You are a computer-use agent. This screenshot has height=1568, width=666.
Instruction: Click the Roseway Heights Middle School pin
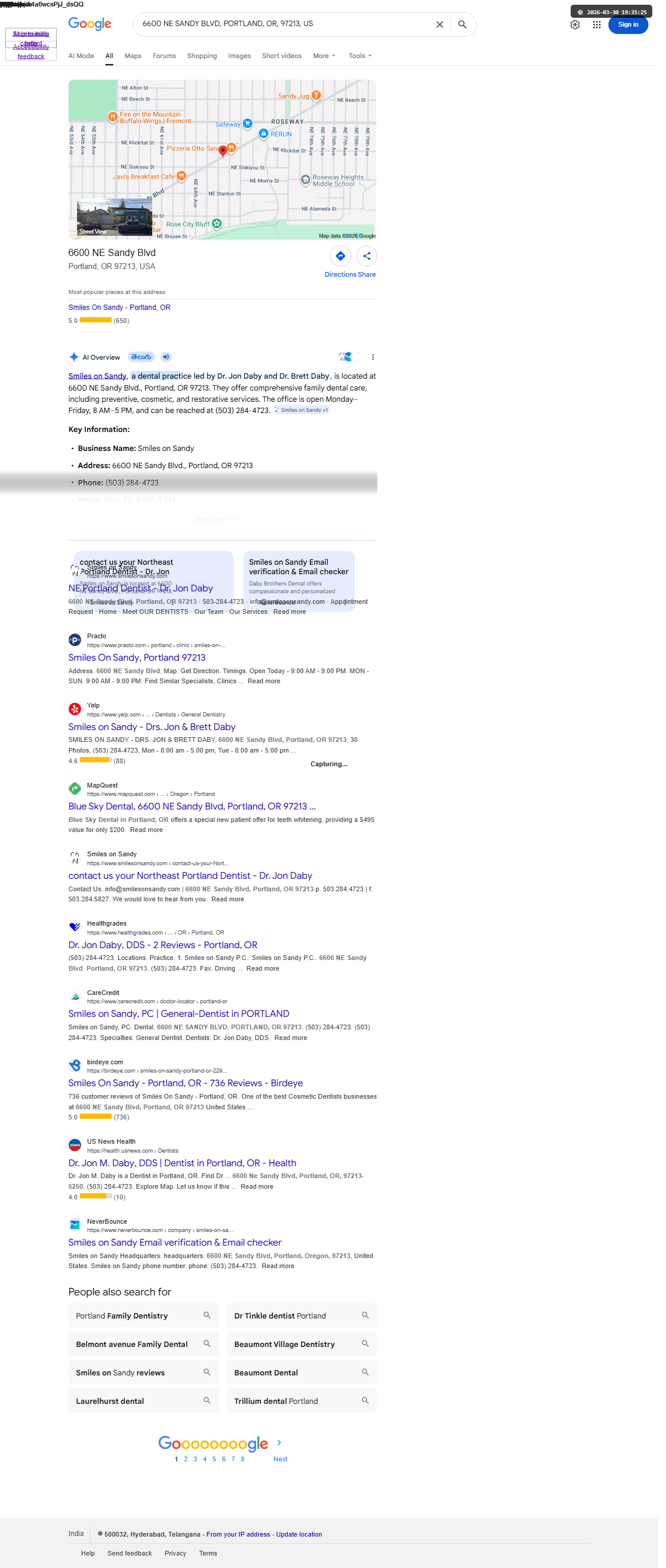(x=306, y=180)
